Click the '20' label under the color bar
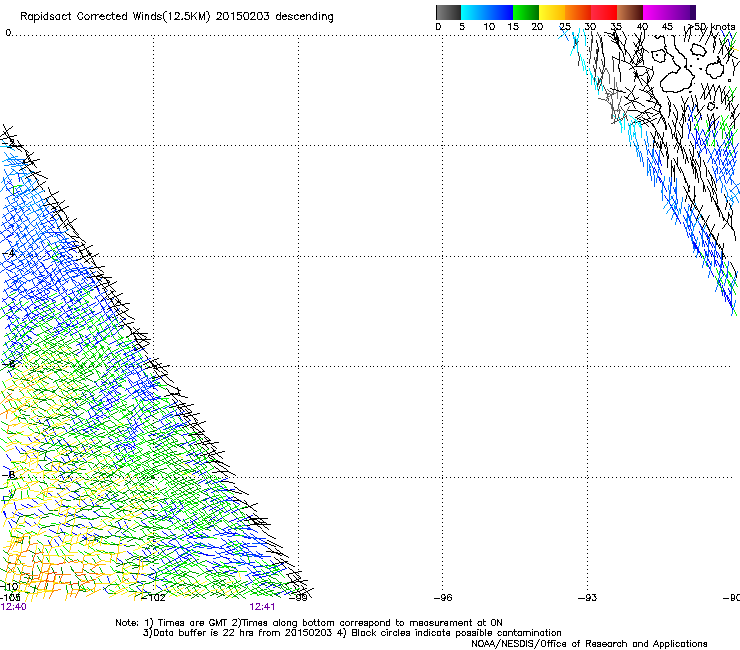This screenshot has height=650, width=740. [x=537, y=27]
